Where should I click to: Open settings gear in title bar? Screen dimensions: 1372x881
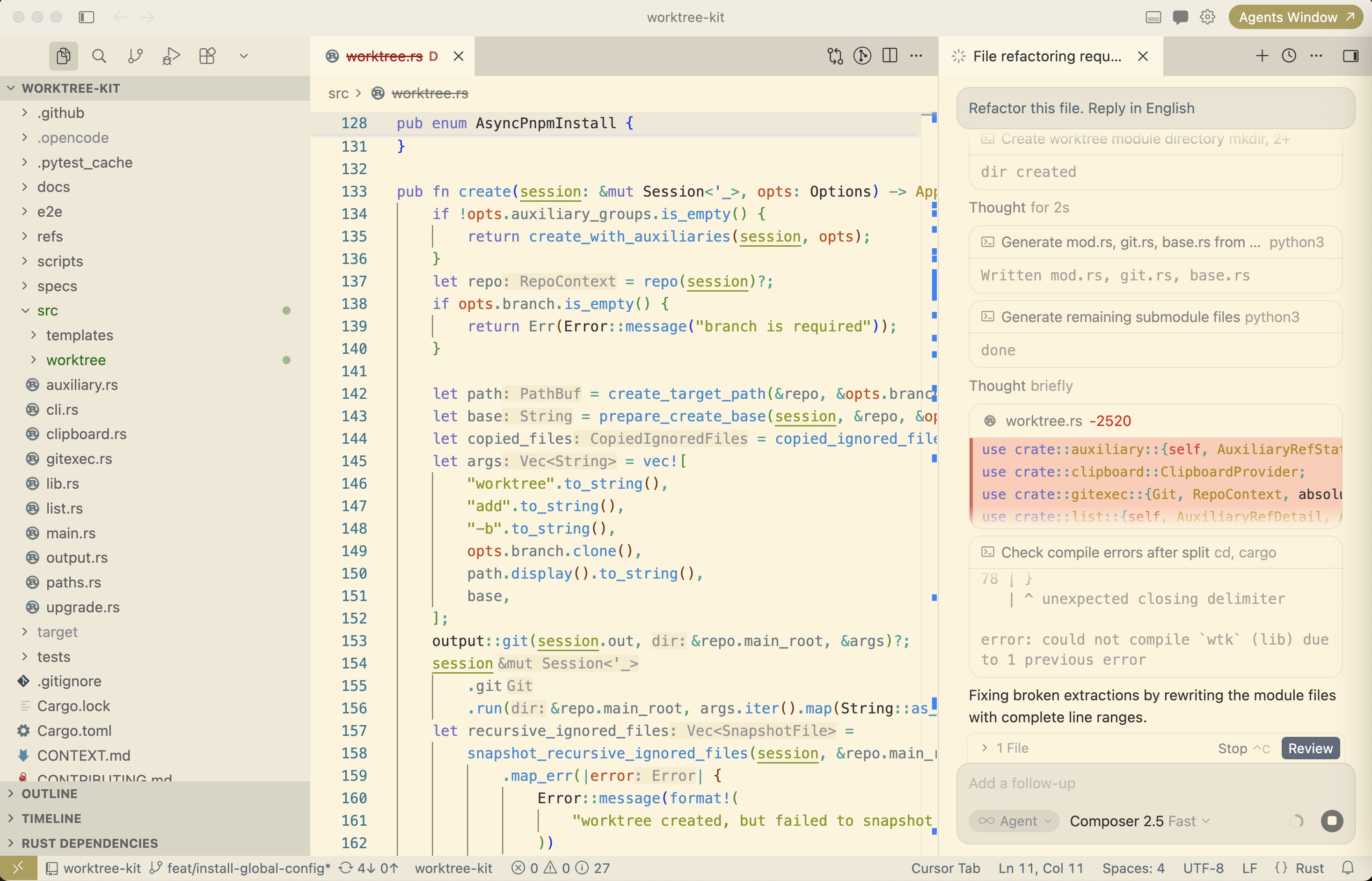click(1207, 17)
